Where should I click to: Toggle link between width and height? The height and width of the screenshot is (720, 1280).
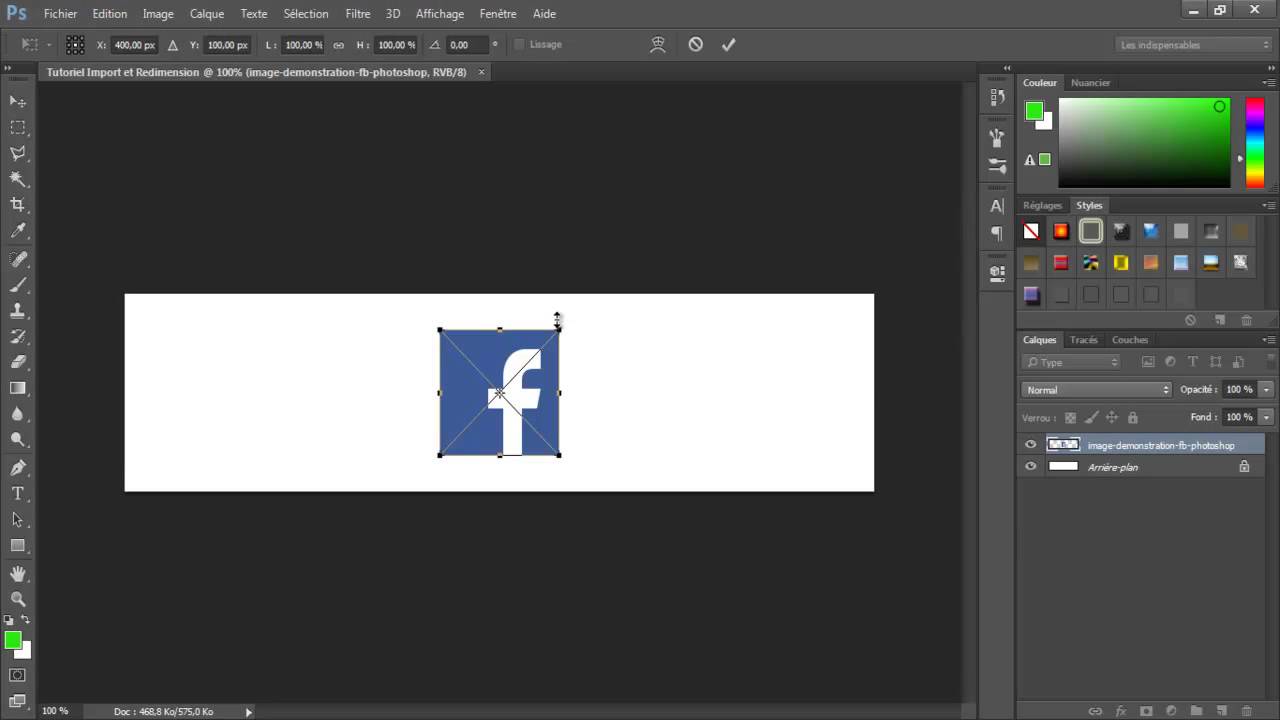(x=338, y=45)
